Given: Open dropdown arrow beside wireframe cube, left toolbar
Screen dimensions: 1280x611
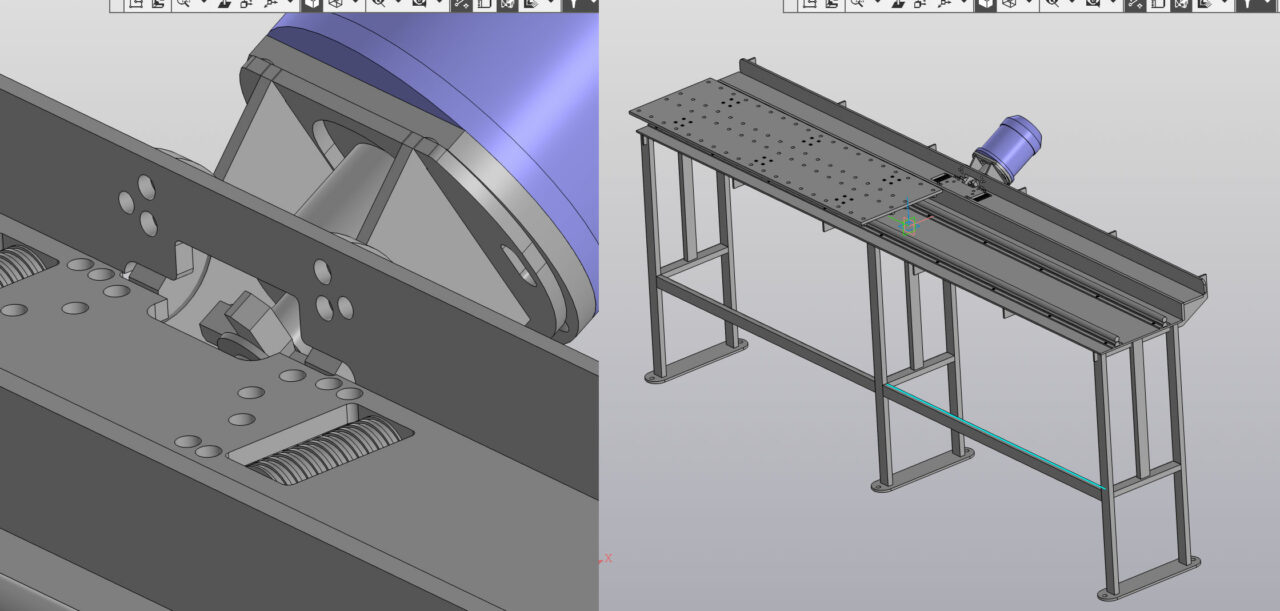Looking at the screenshot, I should [x=356, y=3].
